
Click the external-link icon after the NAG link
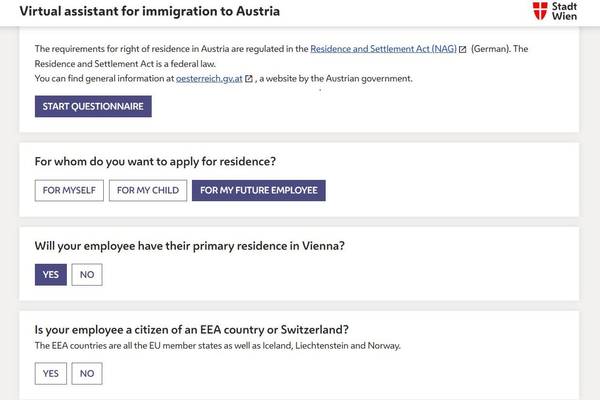462,49
